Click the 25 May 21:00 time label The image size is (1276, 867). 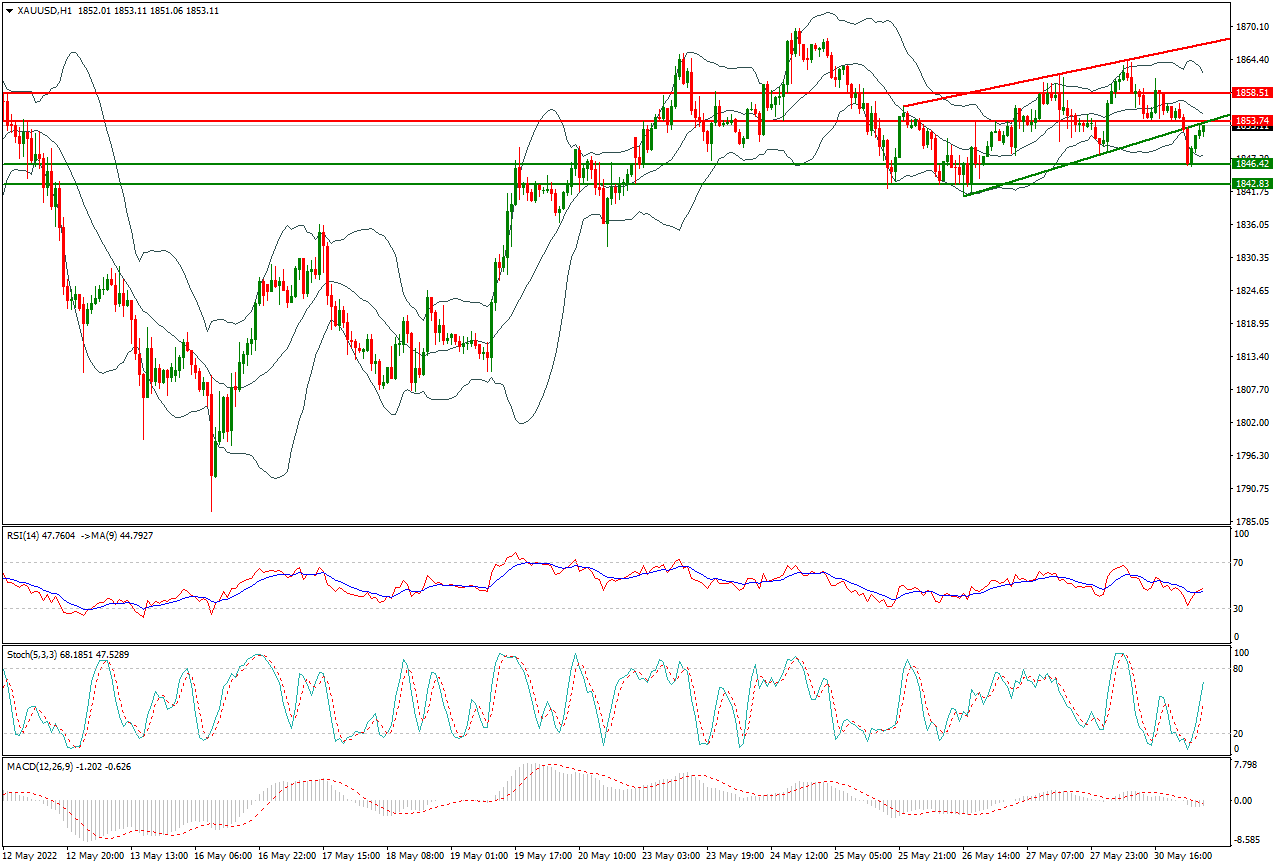point(928,857)
